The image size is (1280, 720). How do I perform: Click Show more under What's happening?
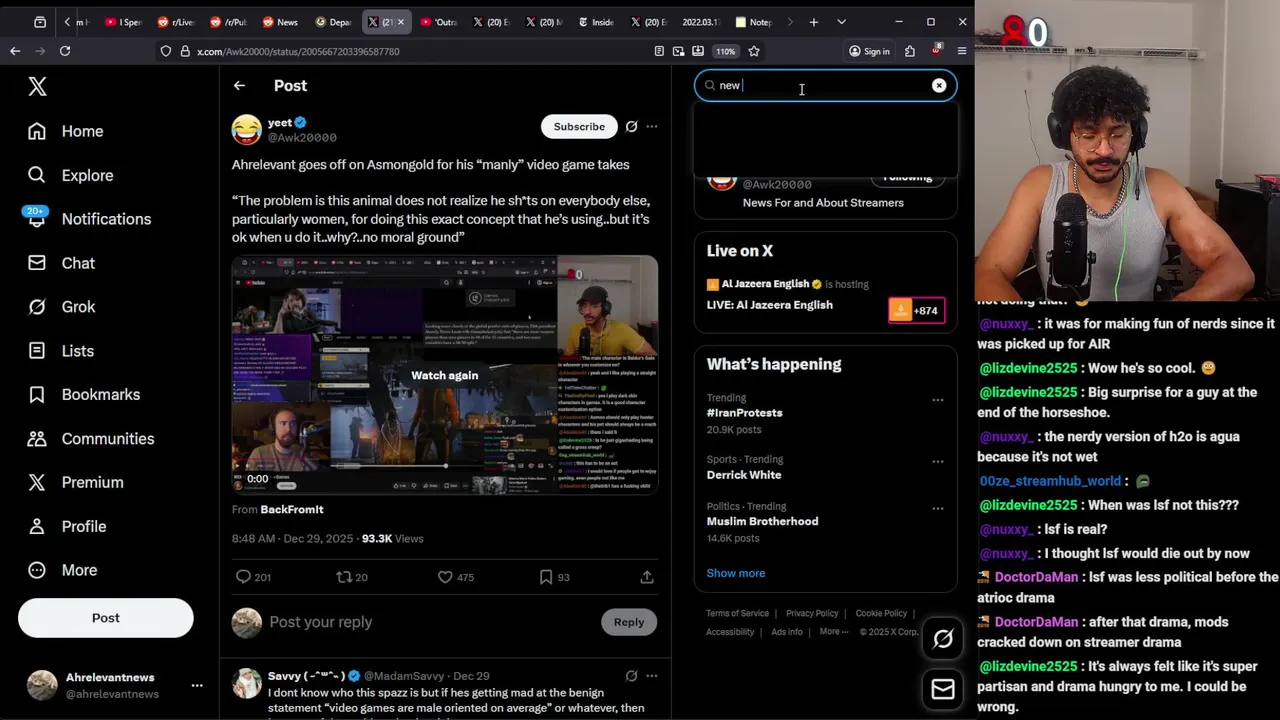tap(736, 573)
